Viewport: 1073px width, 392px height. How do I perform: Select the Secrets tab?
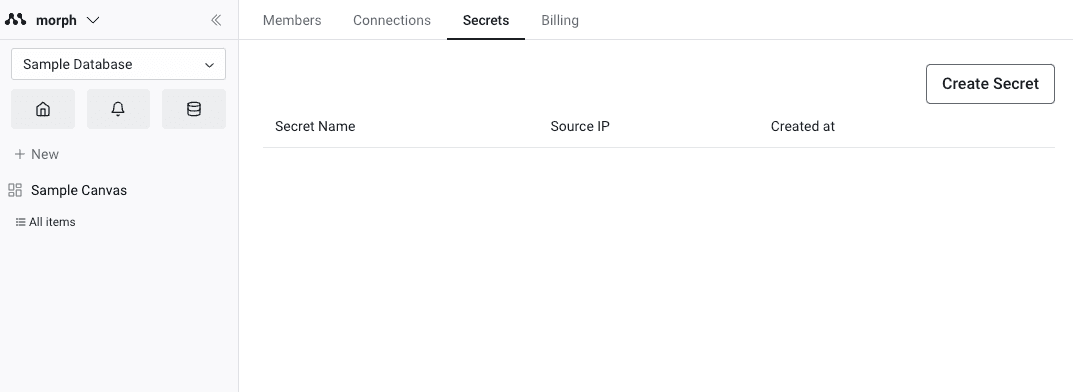tap(486, 21)
